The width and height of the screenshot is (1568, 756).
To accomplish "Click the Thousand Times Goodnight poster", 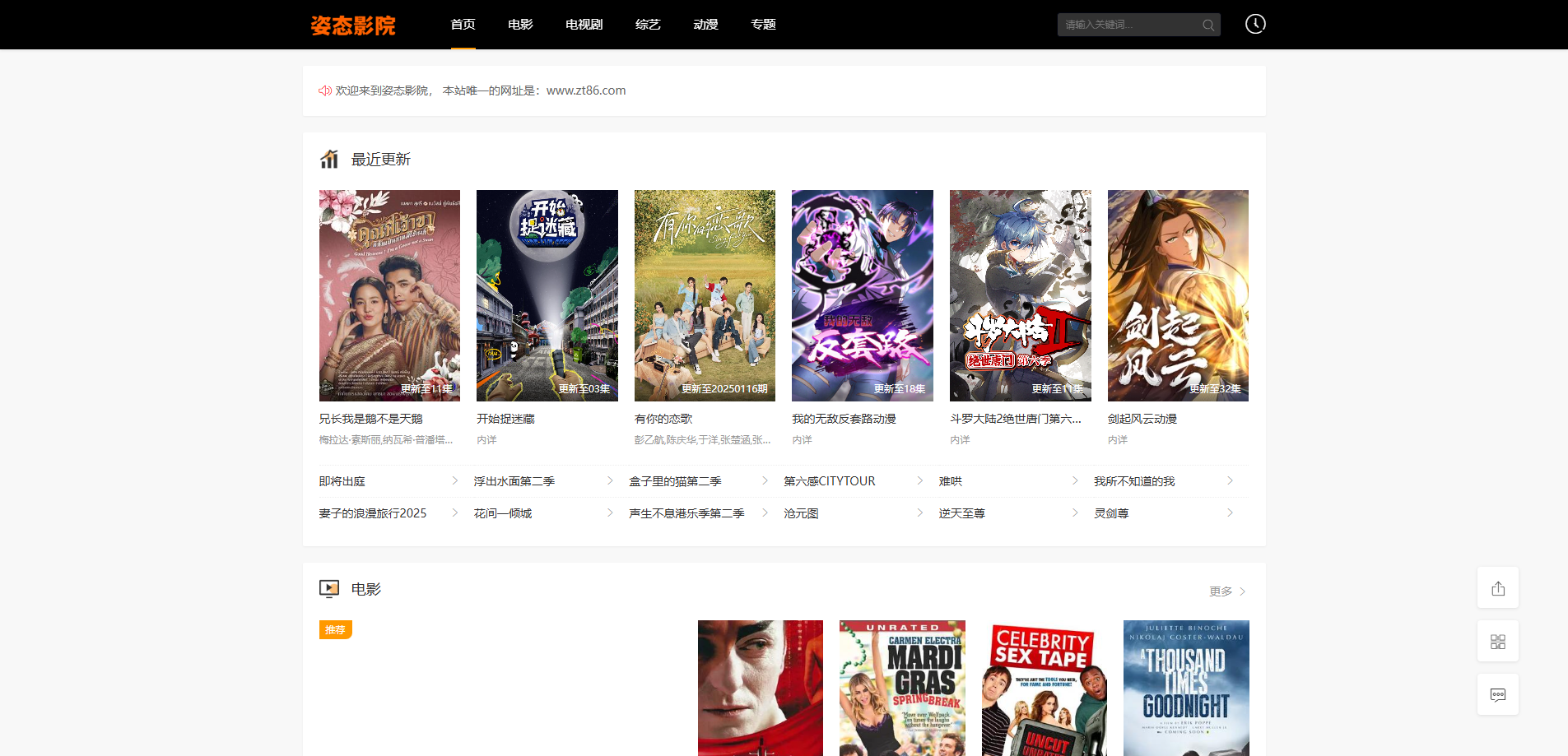I will pos(1185,688).
